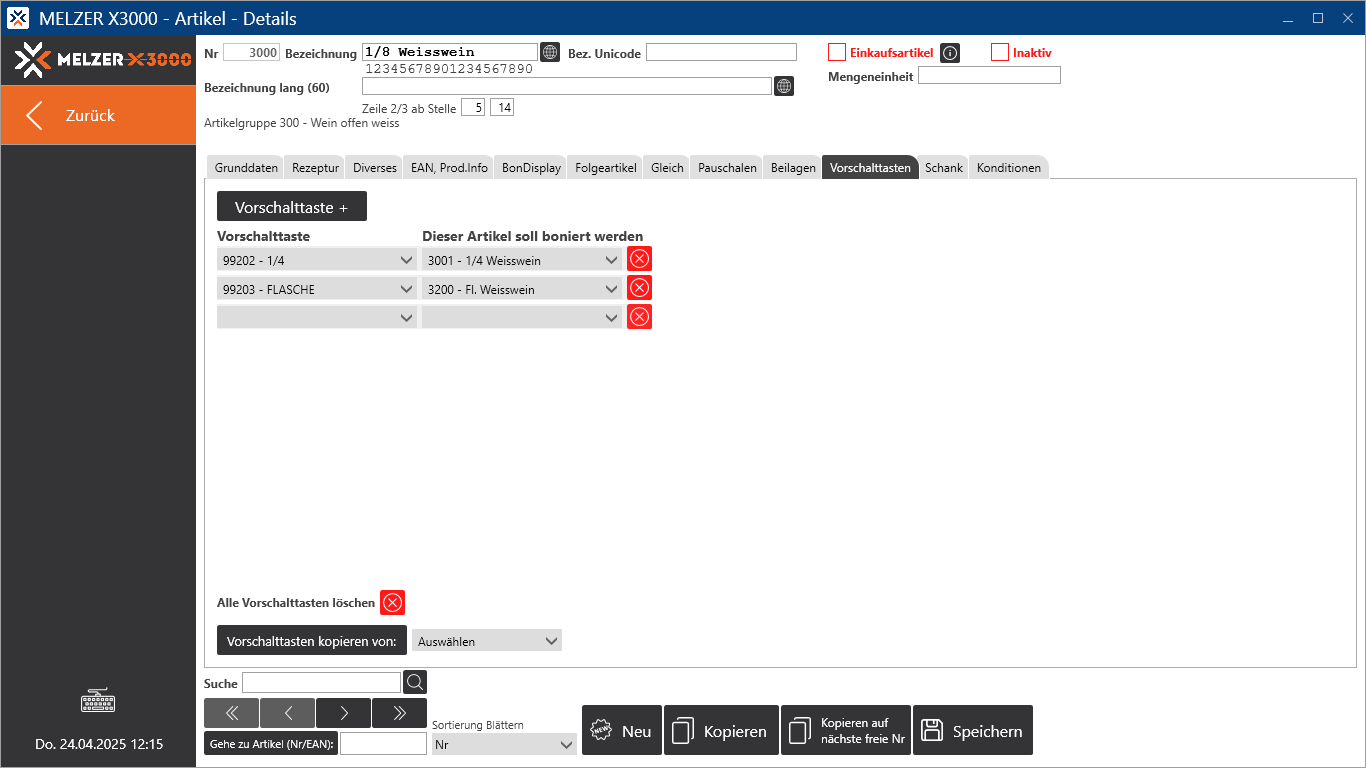
Task: Switch to the Rezeptur tab
Action: [315, 168]
